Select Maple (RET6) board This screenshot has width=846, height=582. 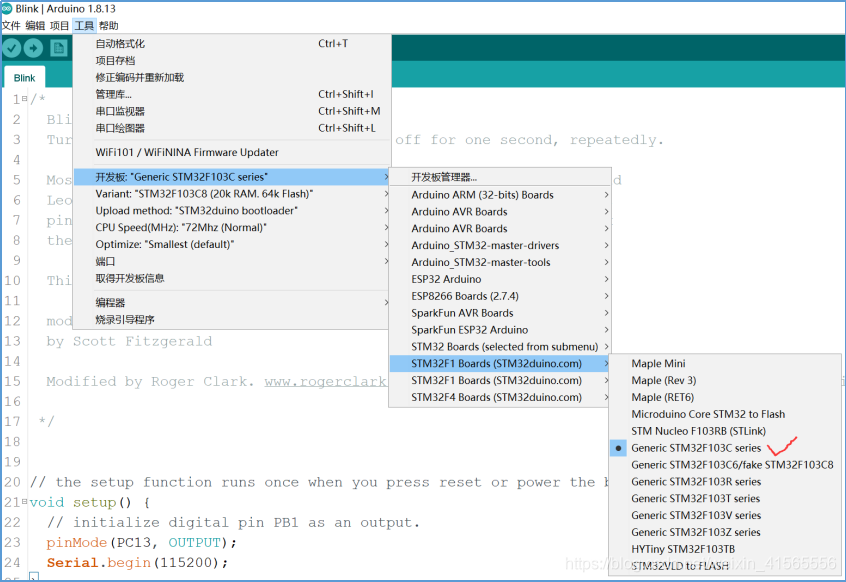(x=725, y=397)
